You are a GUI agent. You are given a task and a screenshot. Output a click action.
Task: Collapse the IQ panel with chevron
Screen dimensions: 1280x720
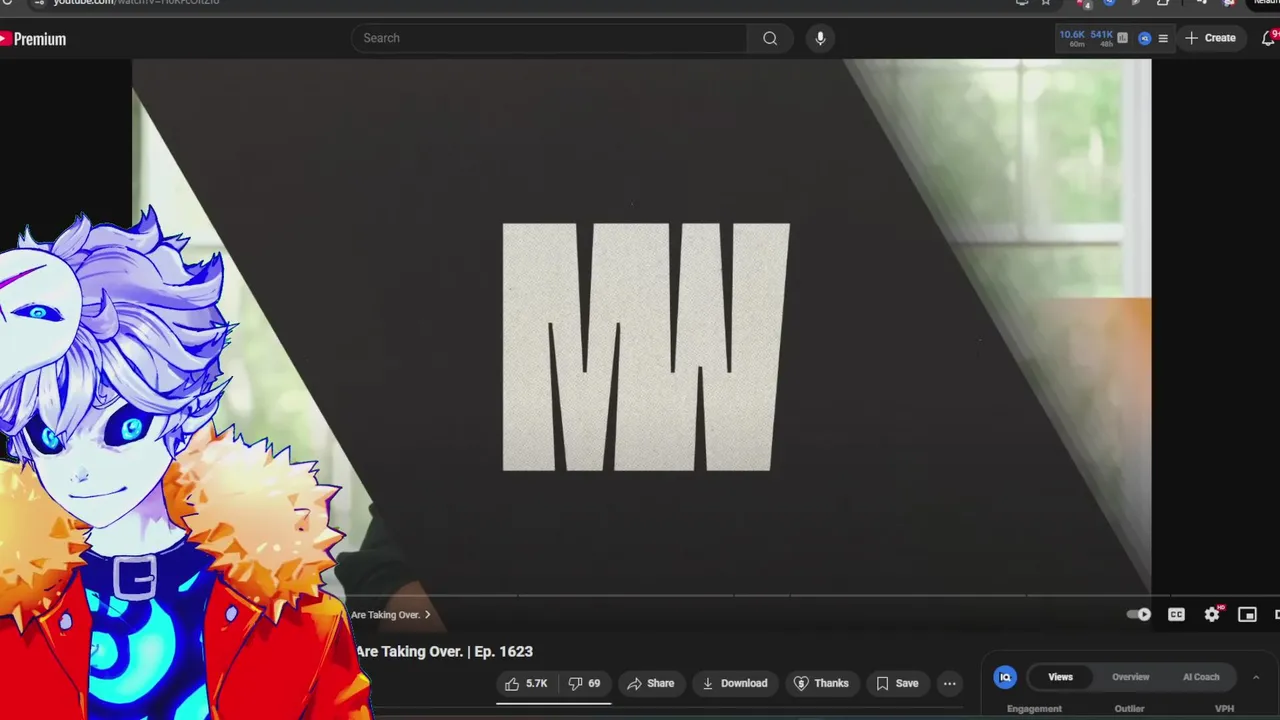click(1256, 677)
